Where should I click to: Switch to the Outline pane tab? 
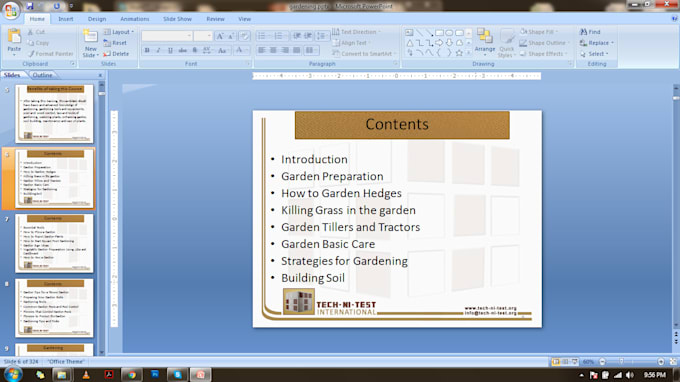point(42,75)
